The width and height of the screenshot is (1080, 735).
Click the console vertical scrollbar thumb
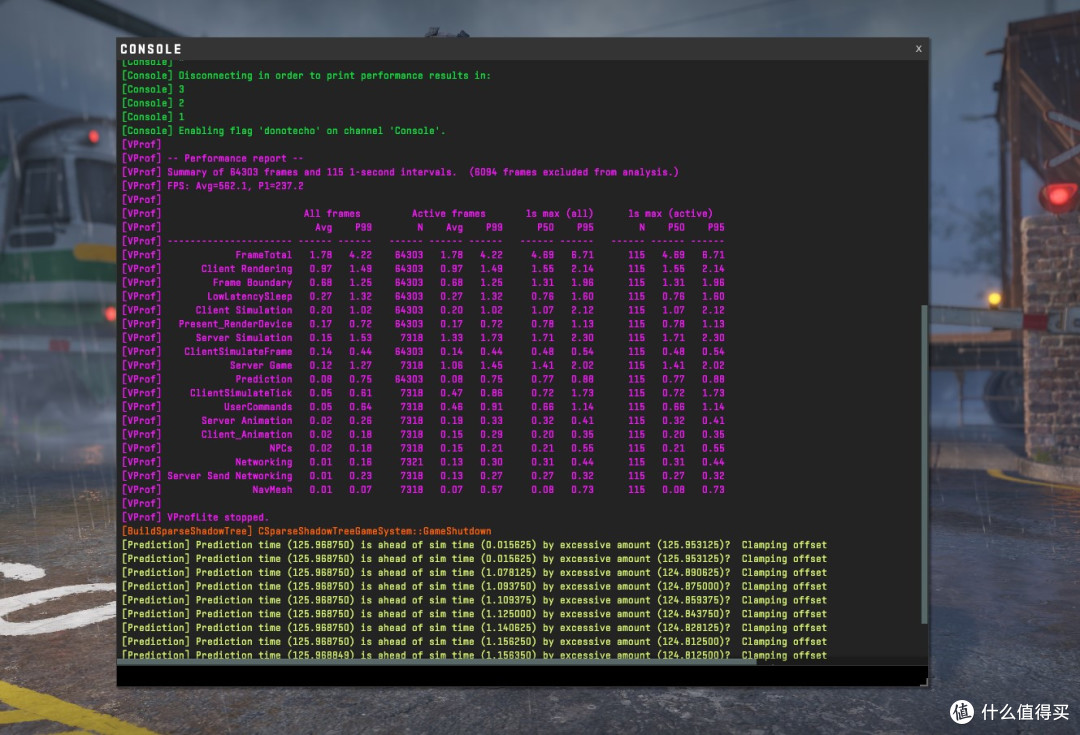(924, 464)
